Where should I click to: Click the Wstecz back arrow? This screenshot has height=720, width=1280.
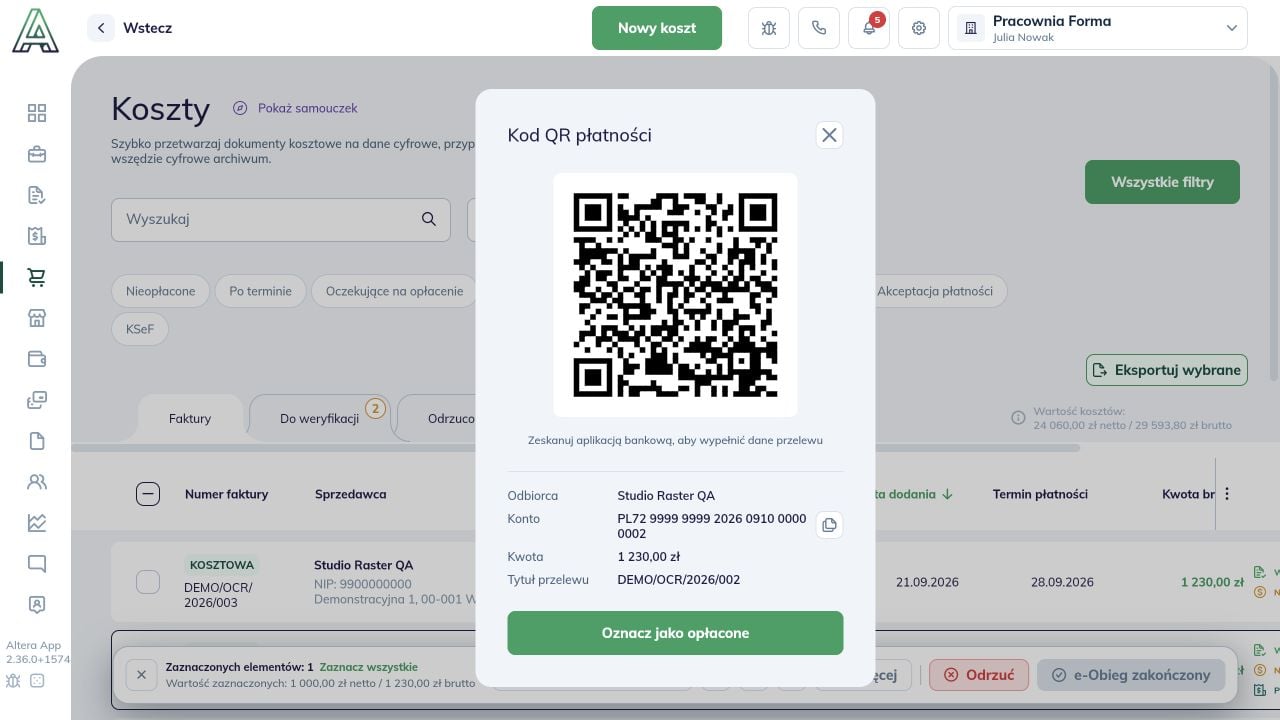pos(101,28)
